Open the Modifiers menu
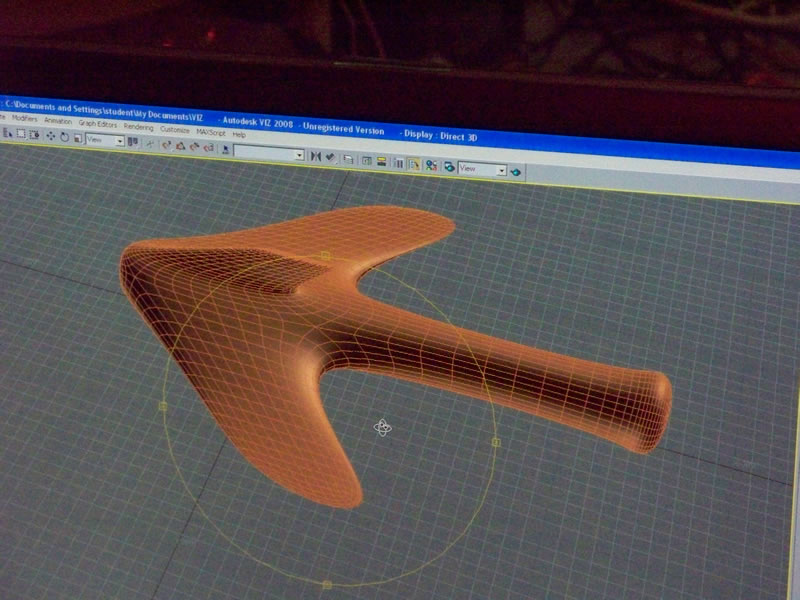800x600 pixels. (24, 119)
